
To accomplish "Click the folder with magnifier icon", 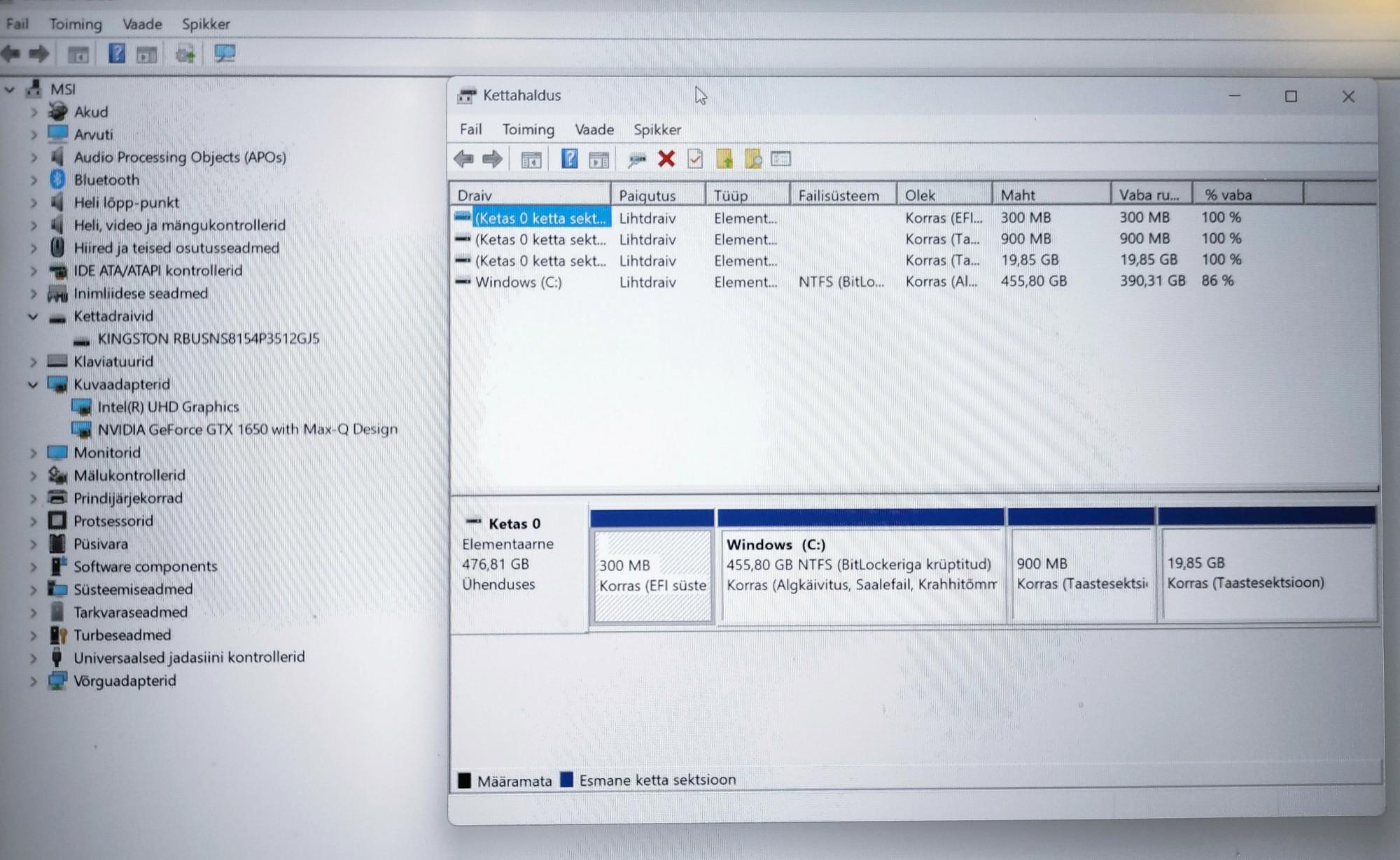I will click(x=752, y=159).
